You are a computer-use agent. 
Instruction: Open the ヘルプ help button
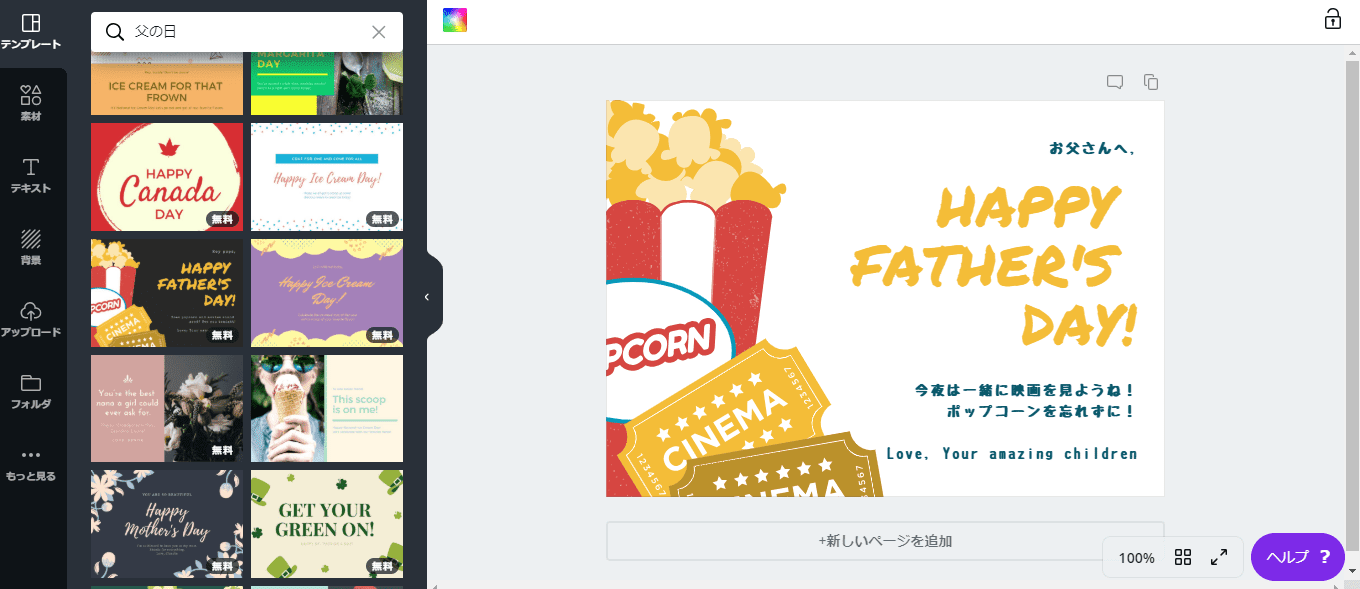coord(1297,557)
